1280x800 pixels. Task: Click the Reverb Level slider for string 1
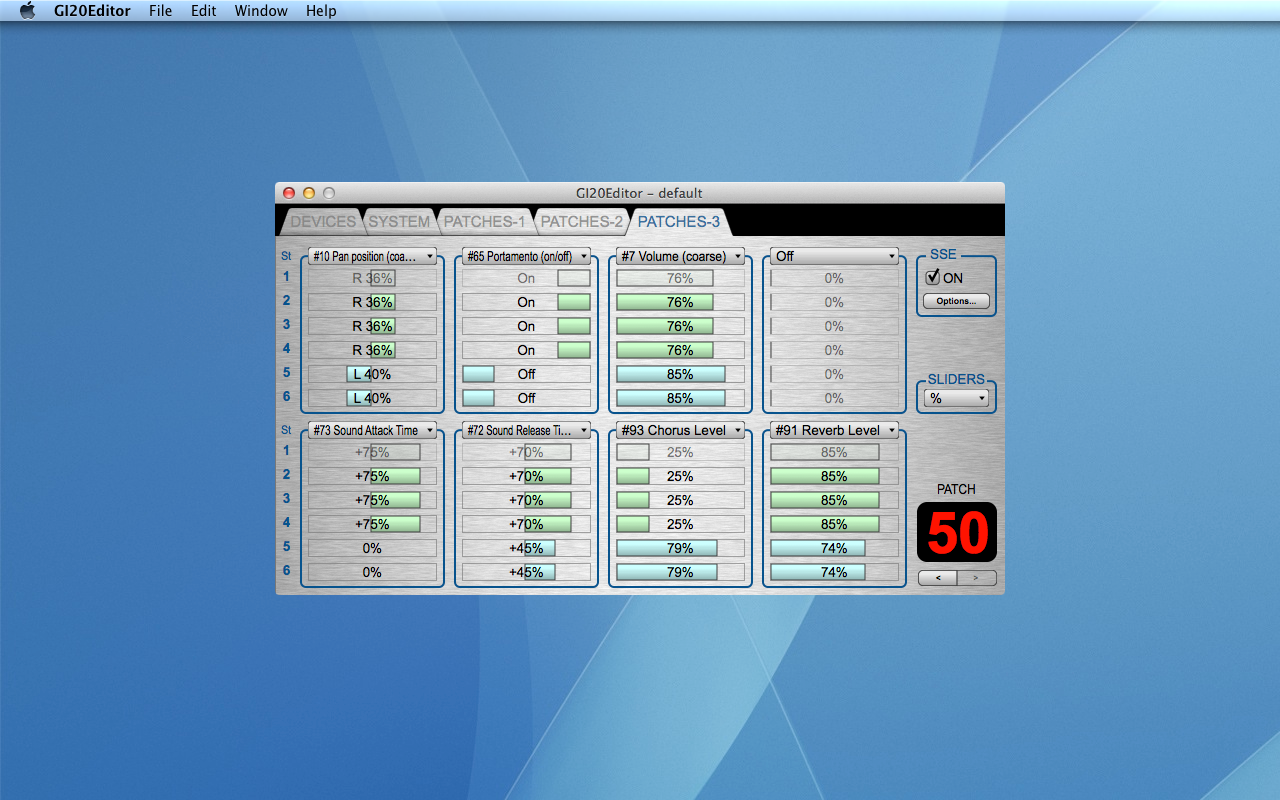(x=834, y=452)
